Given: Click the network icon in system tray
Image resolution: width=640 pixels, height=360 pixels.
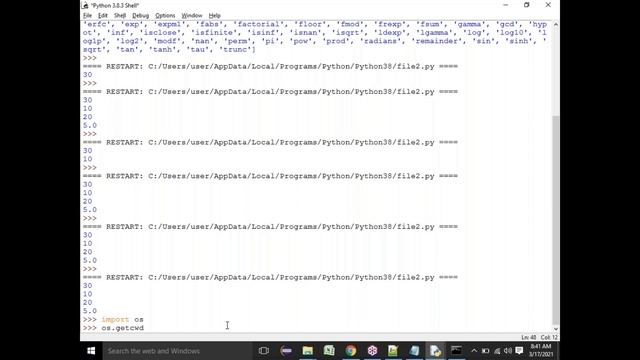Looking at the screenshot, I should 497,351.
